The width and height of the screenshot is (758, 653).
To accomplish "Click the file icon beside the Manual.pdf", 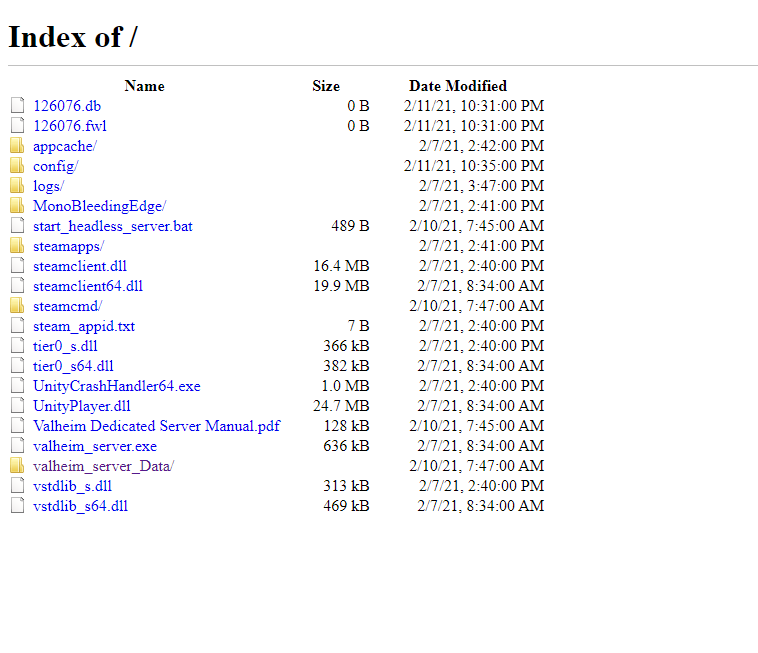I will (17, 425).
